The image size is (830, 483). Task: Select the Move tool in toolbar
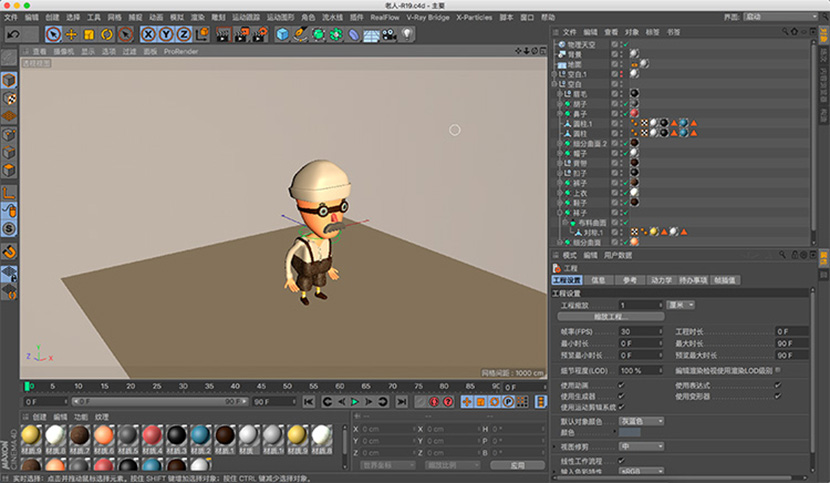coord(71,34)
